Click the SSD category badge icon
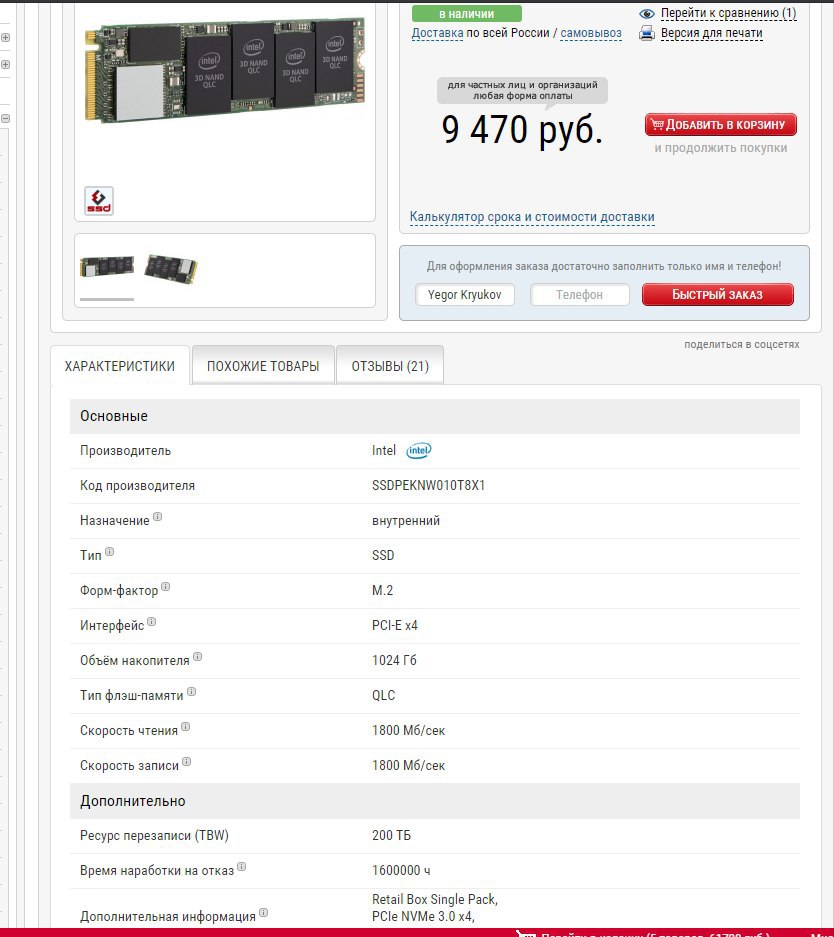The height and width of the screenshot is (937, 834). [99, 201]
